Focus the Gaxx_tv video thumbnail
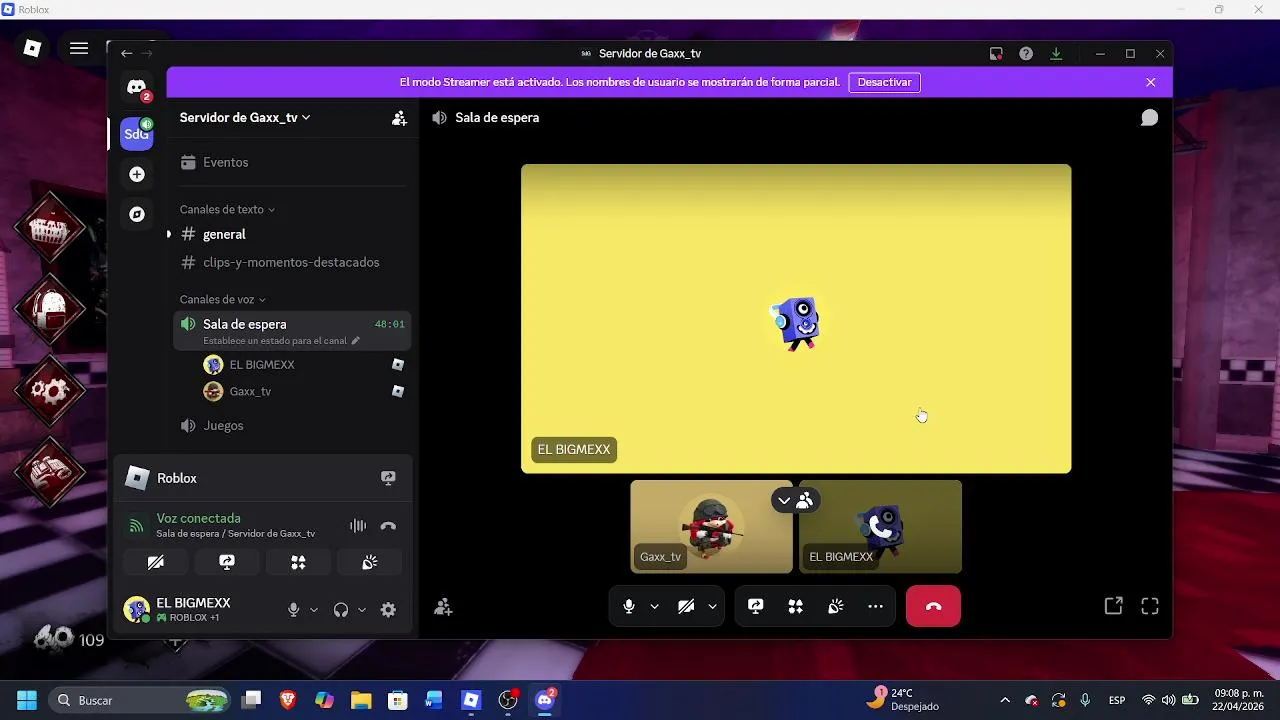1280x720 pixels. pos(711,526)
